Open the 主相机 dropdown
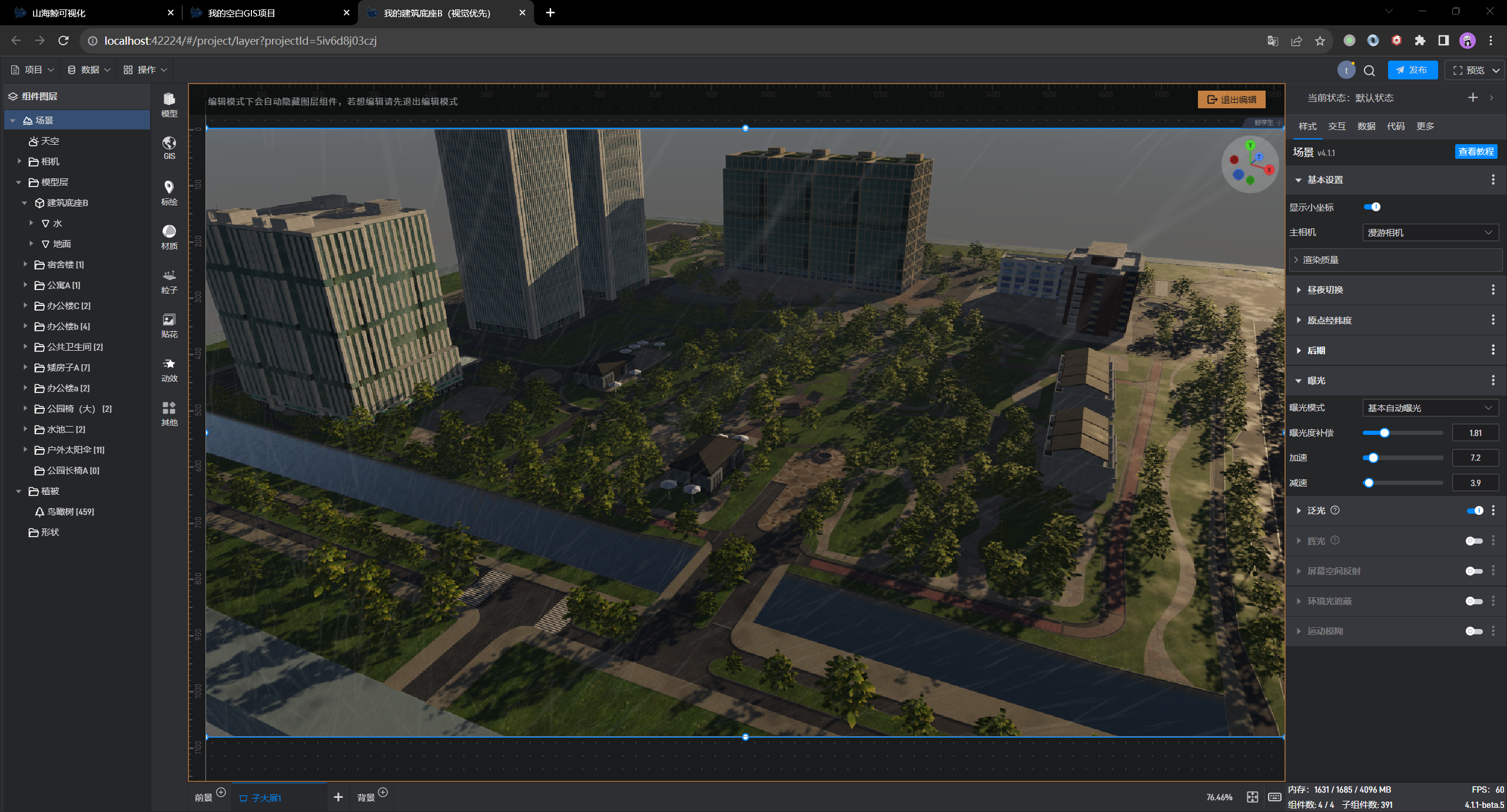 click(x=1430, y=232)
